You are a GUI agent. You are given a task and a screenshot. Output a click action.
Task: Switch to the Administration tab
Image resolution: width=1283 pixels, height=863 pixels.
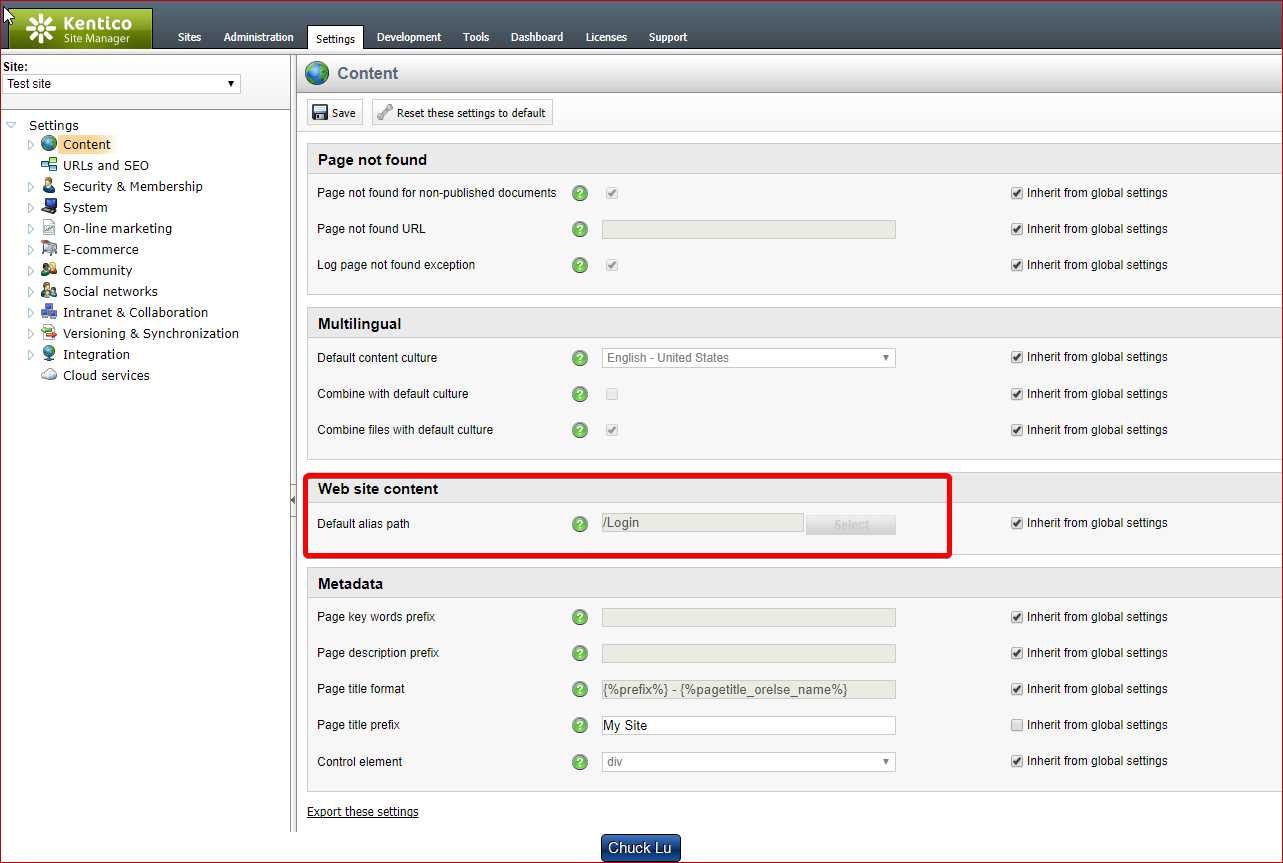click(259, 37)
